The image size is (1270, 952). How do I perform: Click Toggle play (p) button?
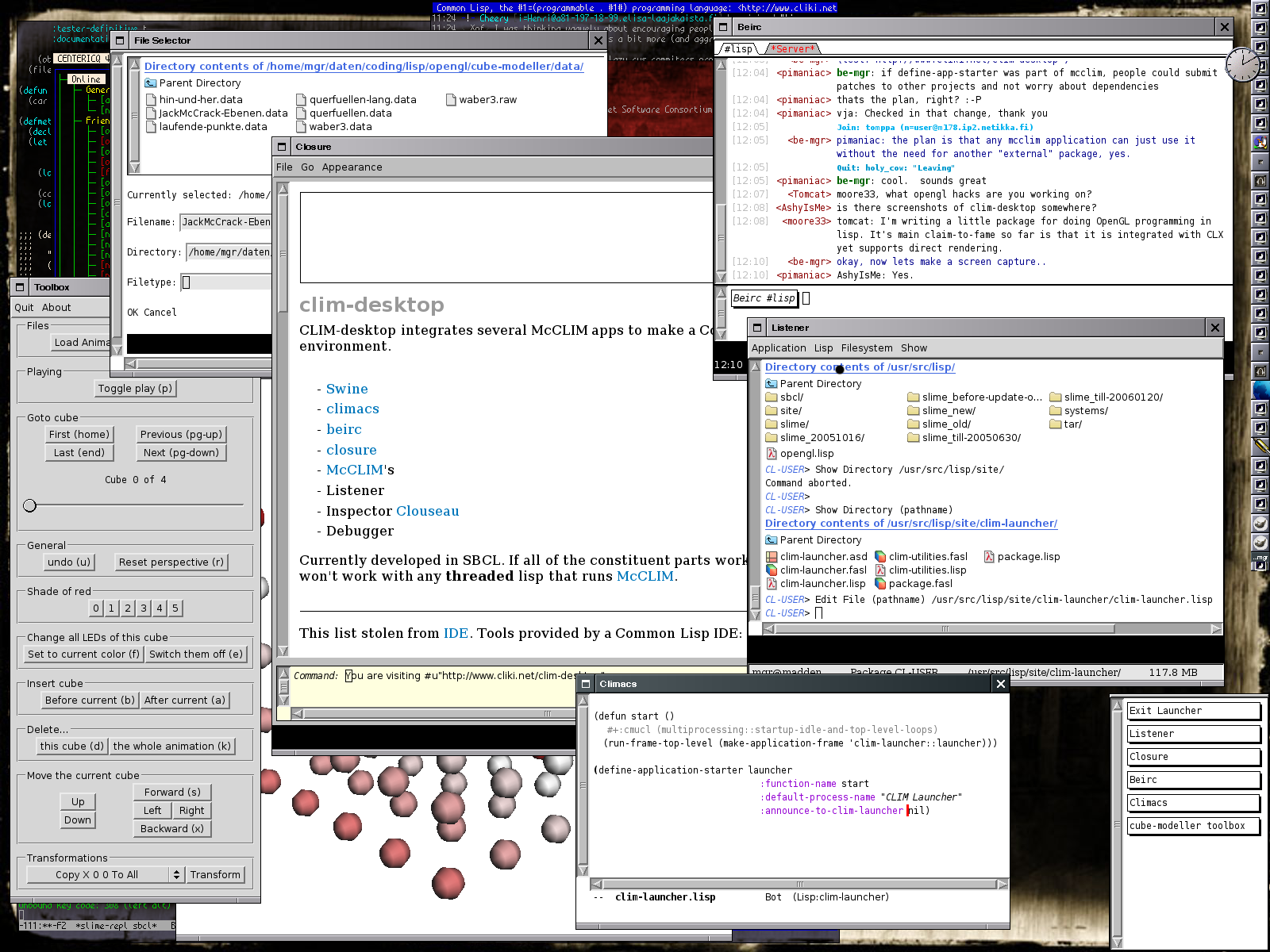[135, 388]
